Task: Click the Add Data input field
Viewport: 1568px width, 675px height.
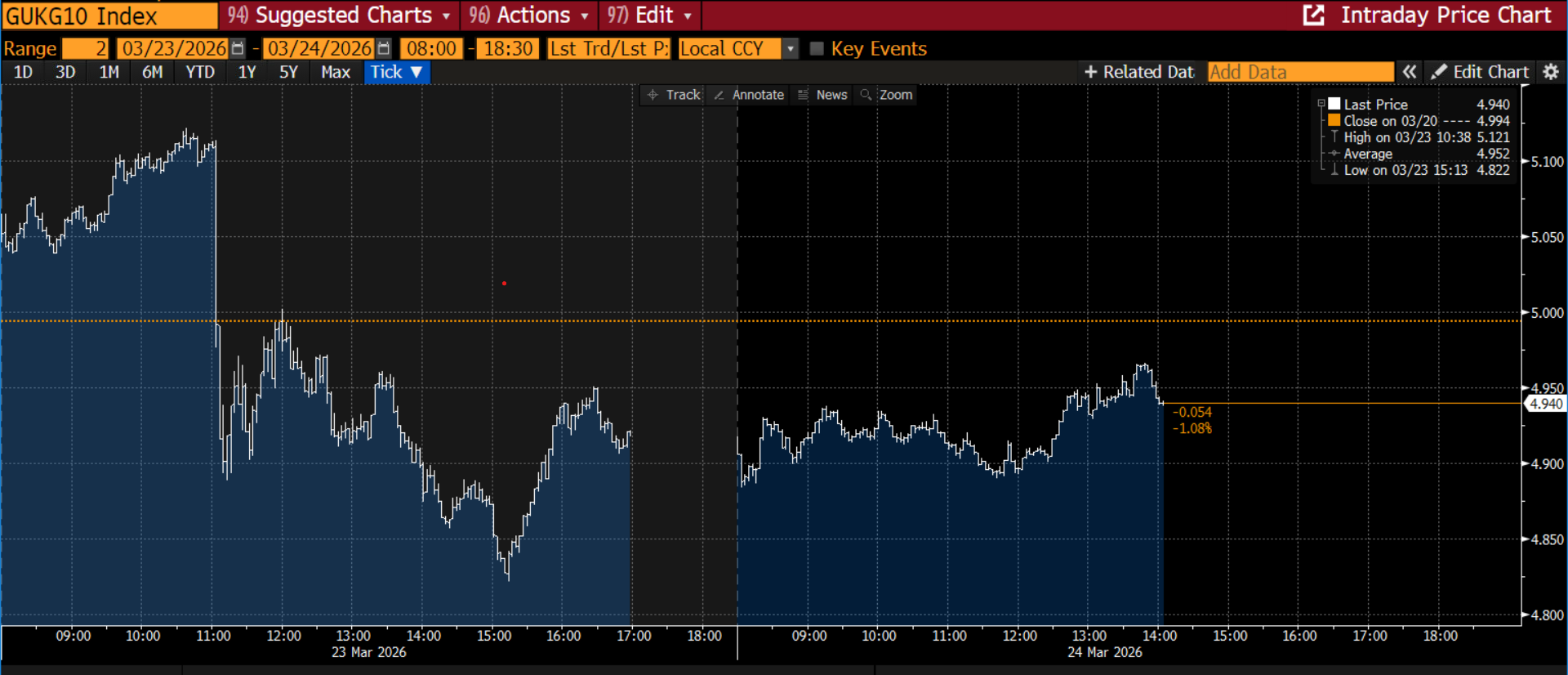Action: point(1300,72)
